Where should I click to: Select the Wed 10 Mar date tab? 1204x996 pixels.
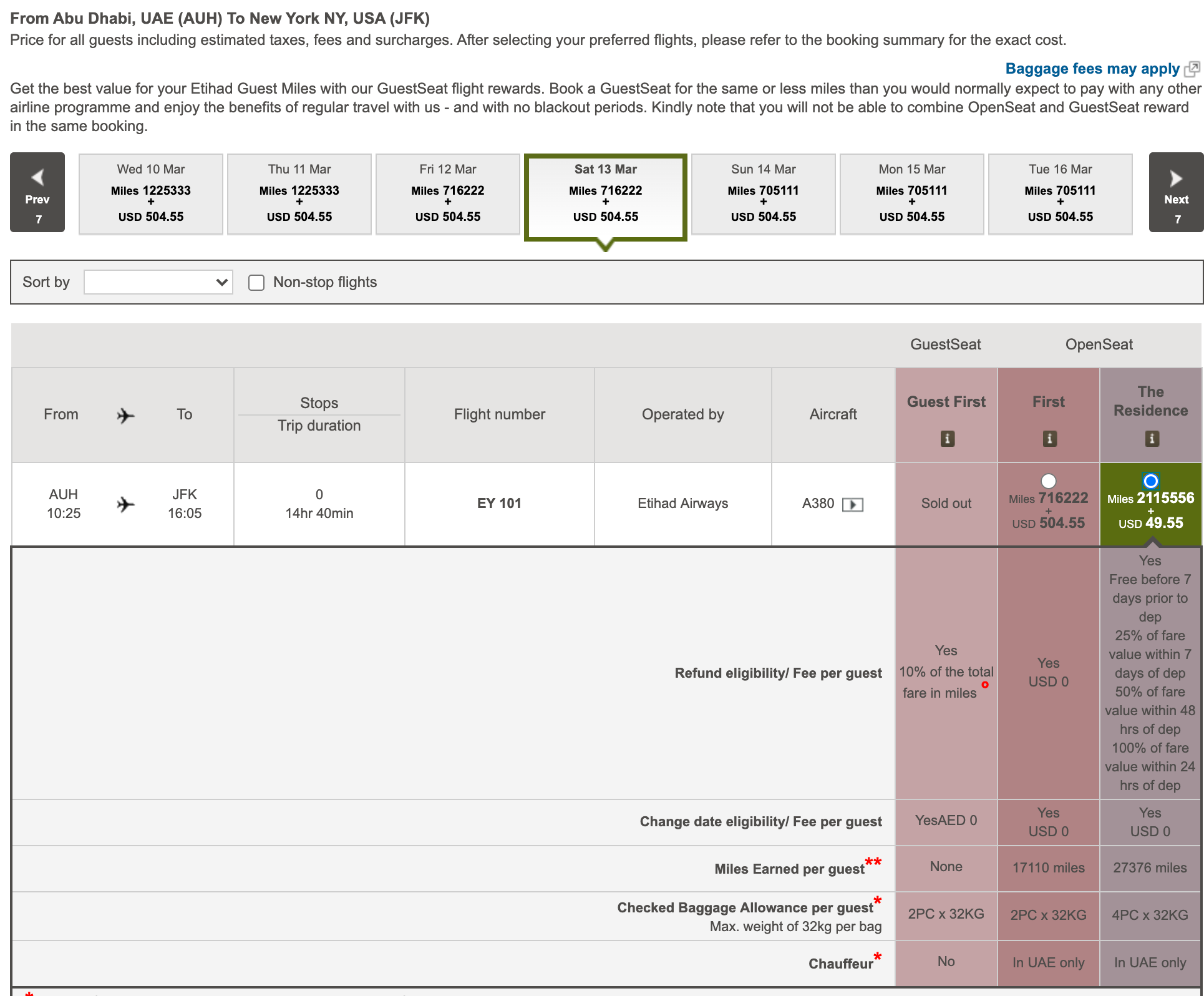coord(151,193)
